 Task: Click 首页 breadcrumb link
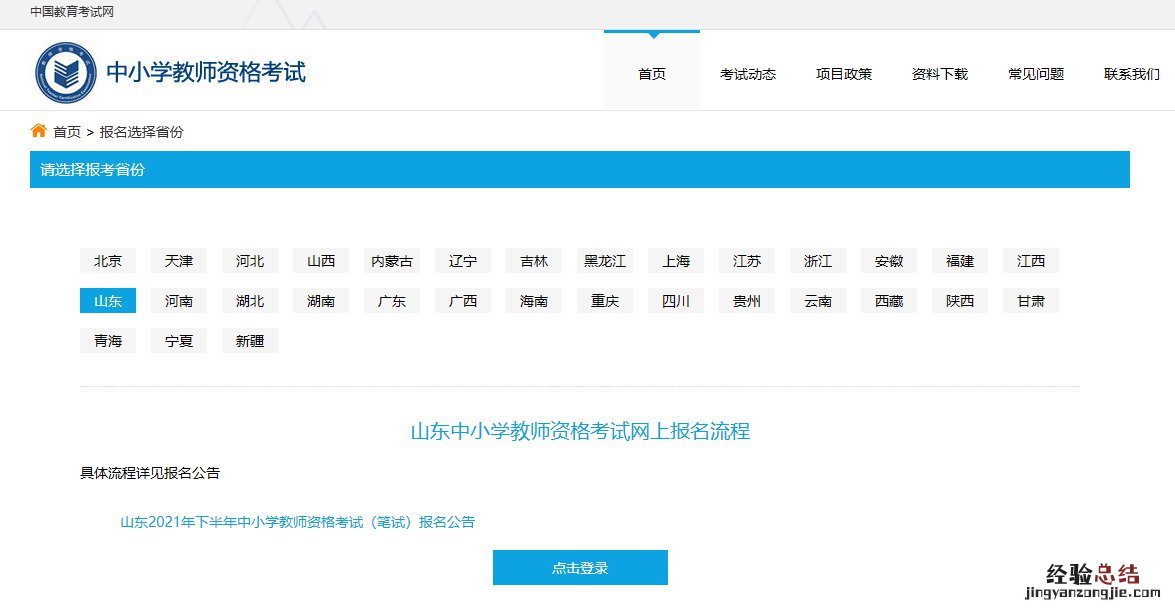[x=67, y=132]
